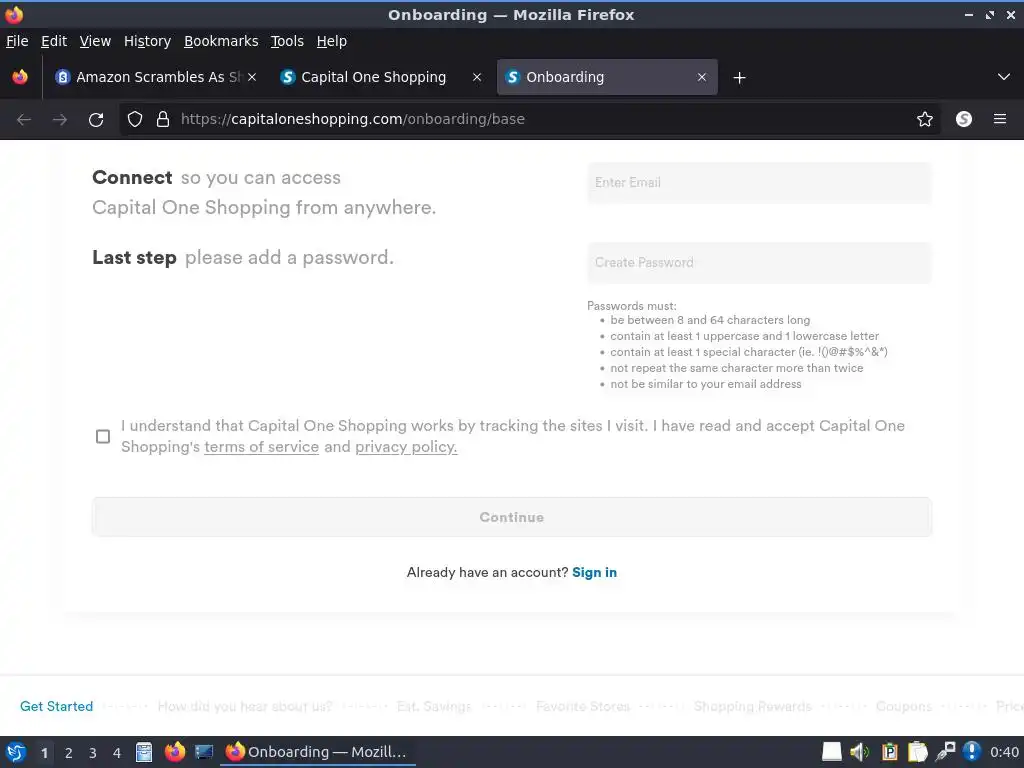Click the blue notification alert tray icon
Screen dimensions: 1024x768
972,752
